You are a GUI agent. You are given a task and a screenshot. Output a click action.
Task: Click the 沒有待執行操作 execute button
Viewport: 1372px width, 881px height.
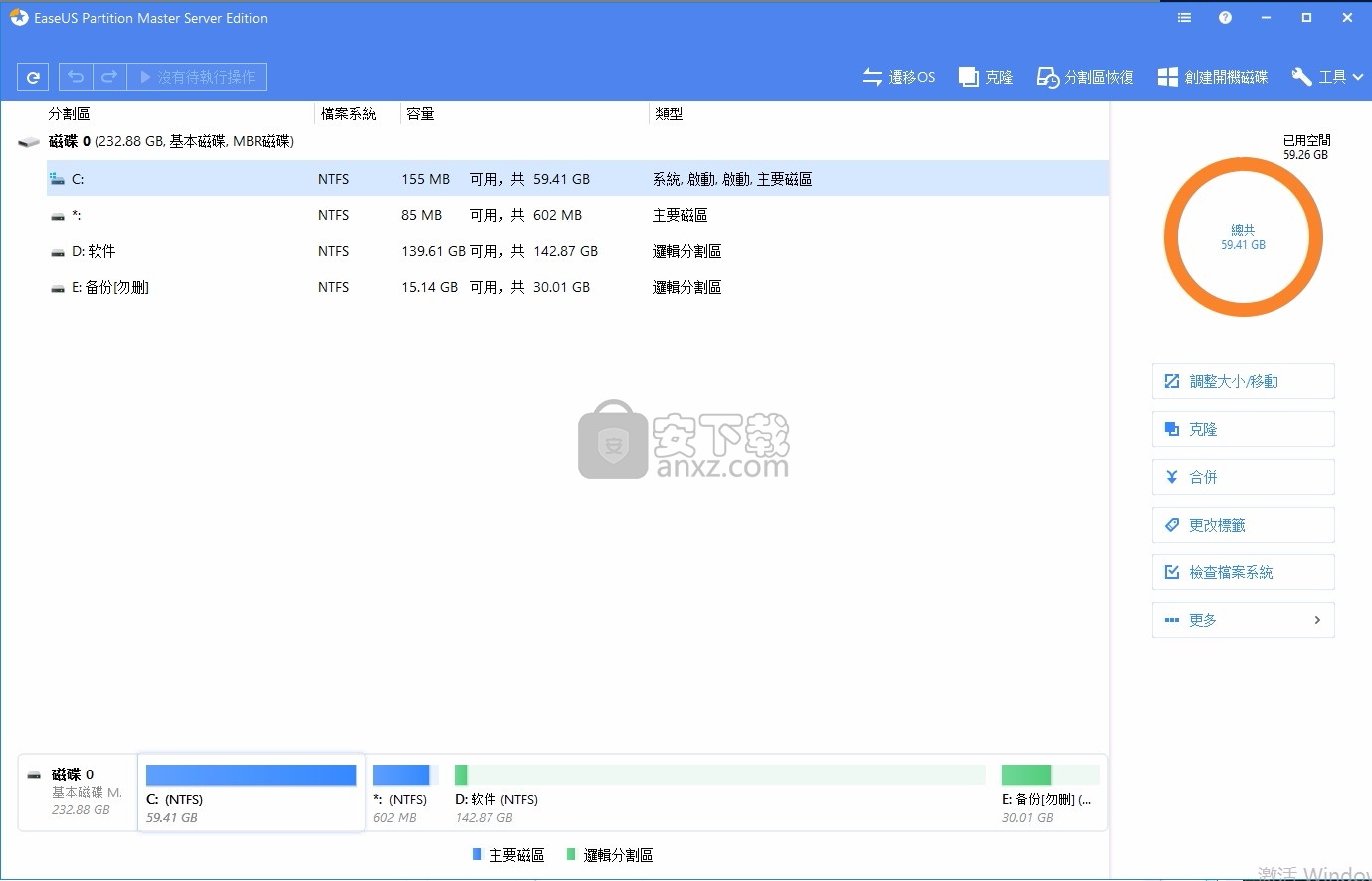point(196,77)
